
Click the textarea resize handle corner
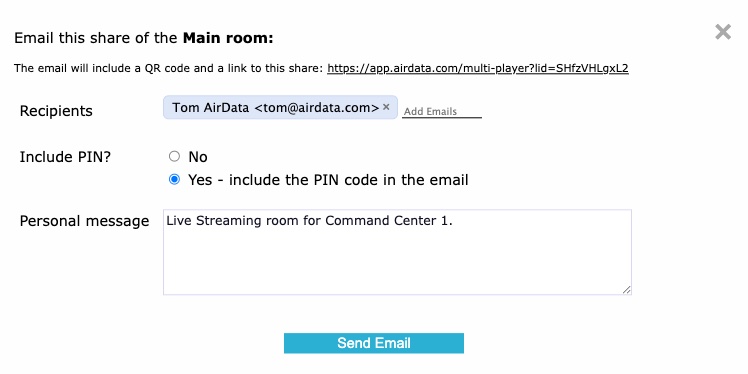point(626,290)
